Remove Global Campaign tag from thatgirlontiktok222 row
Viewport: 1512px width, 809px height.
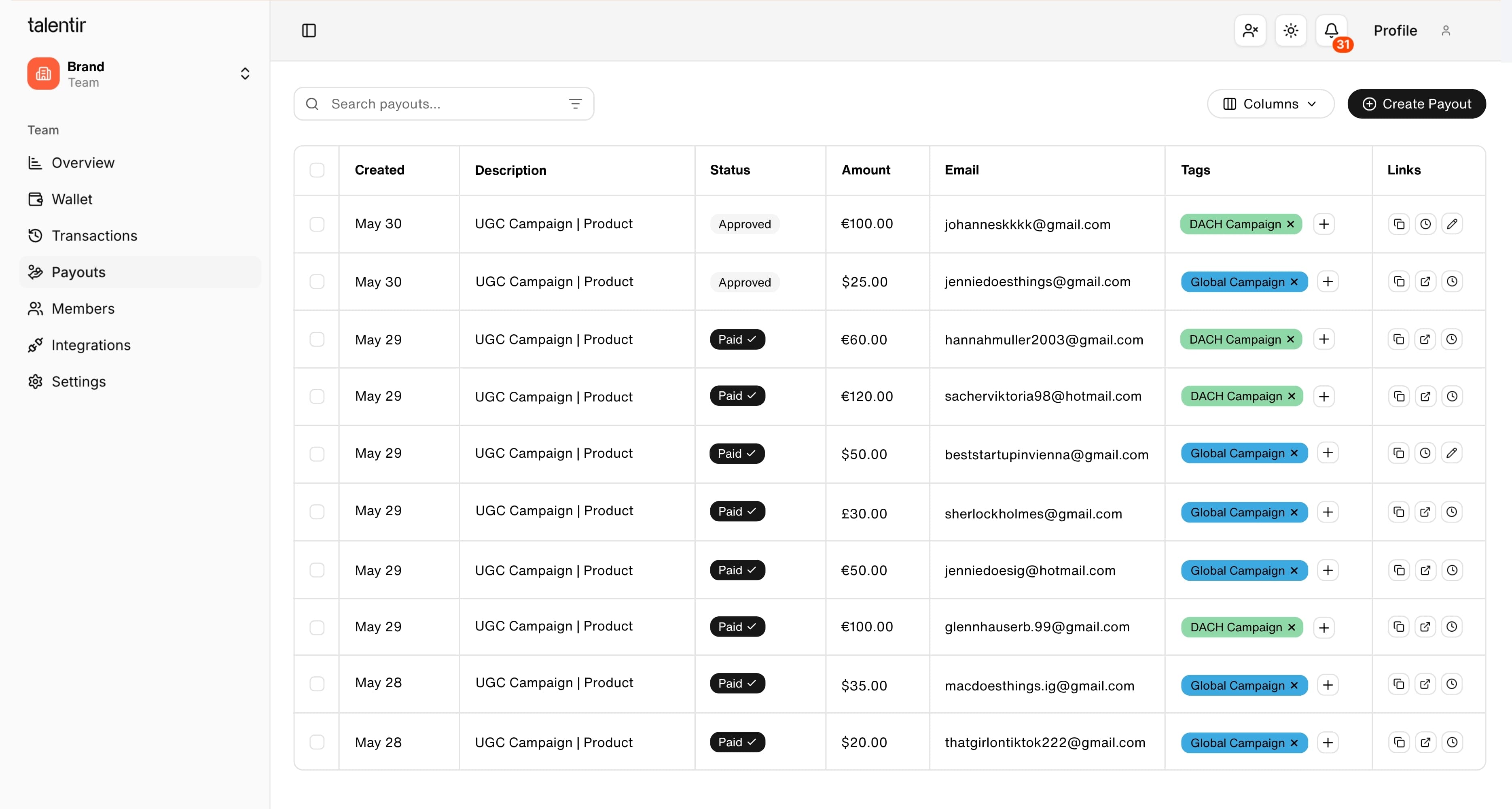[x=1294, y=743]
